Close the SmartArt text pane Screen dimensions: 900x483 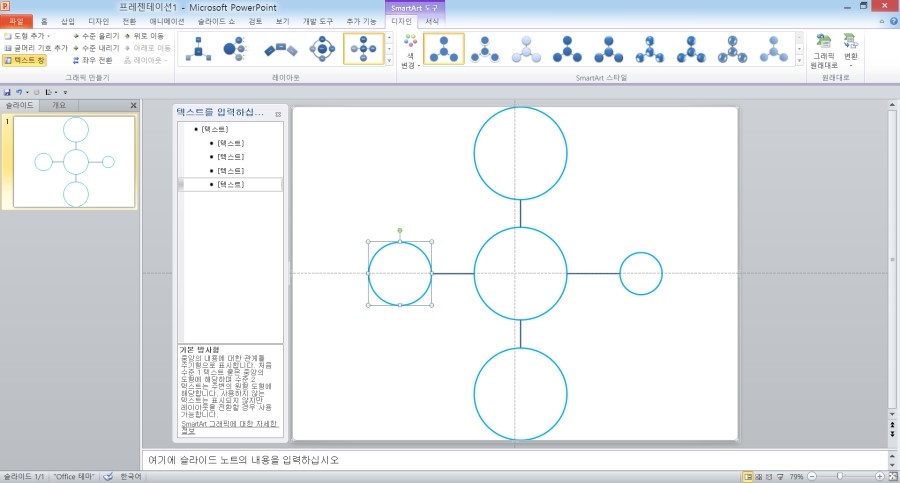coord(278,114)
